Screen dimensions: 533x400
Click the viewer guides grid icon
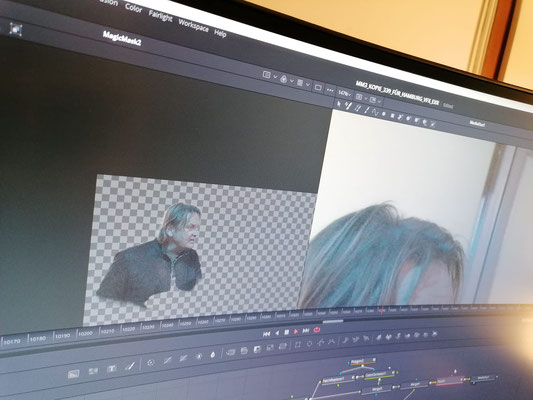point(300,83)
